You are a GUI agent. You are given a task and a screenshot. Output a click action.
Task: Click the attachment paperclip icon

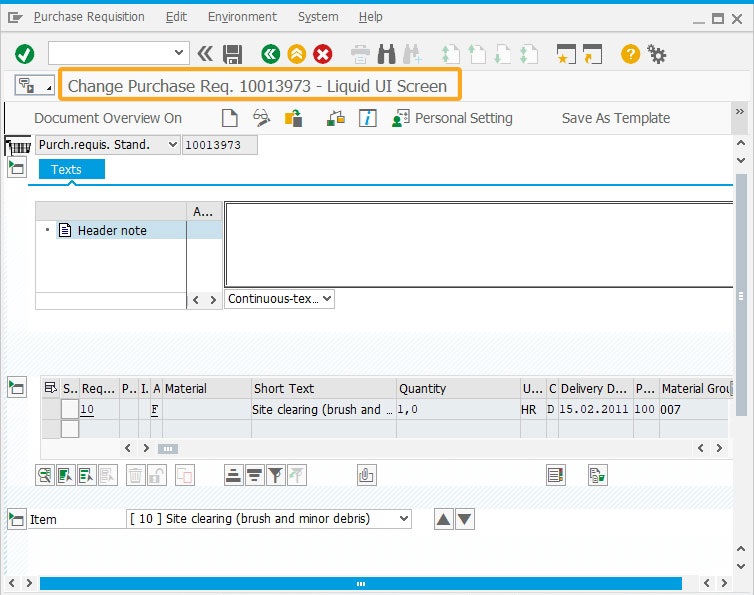click(366, 475)
